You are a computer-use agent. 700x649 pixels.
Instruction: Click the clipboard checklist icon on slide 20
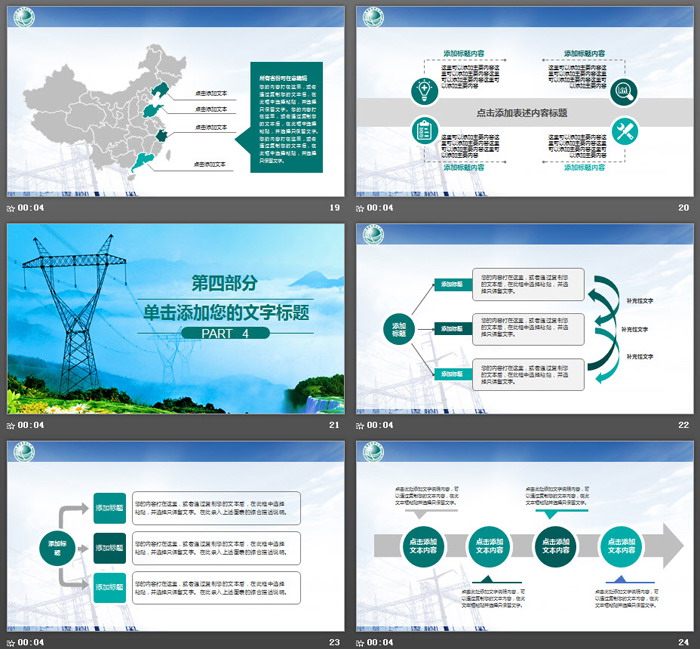[421, 130]
